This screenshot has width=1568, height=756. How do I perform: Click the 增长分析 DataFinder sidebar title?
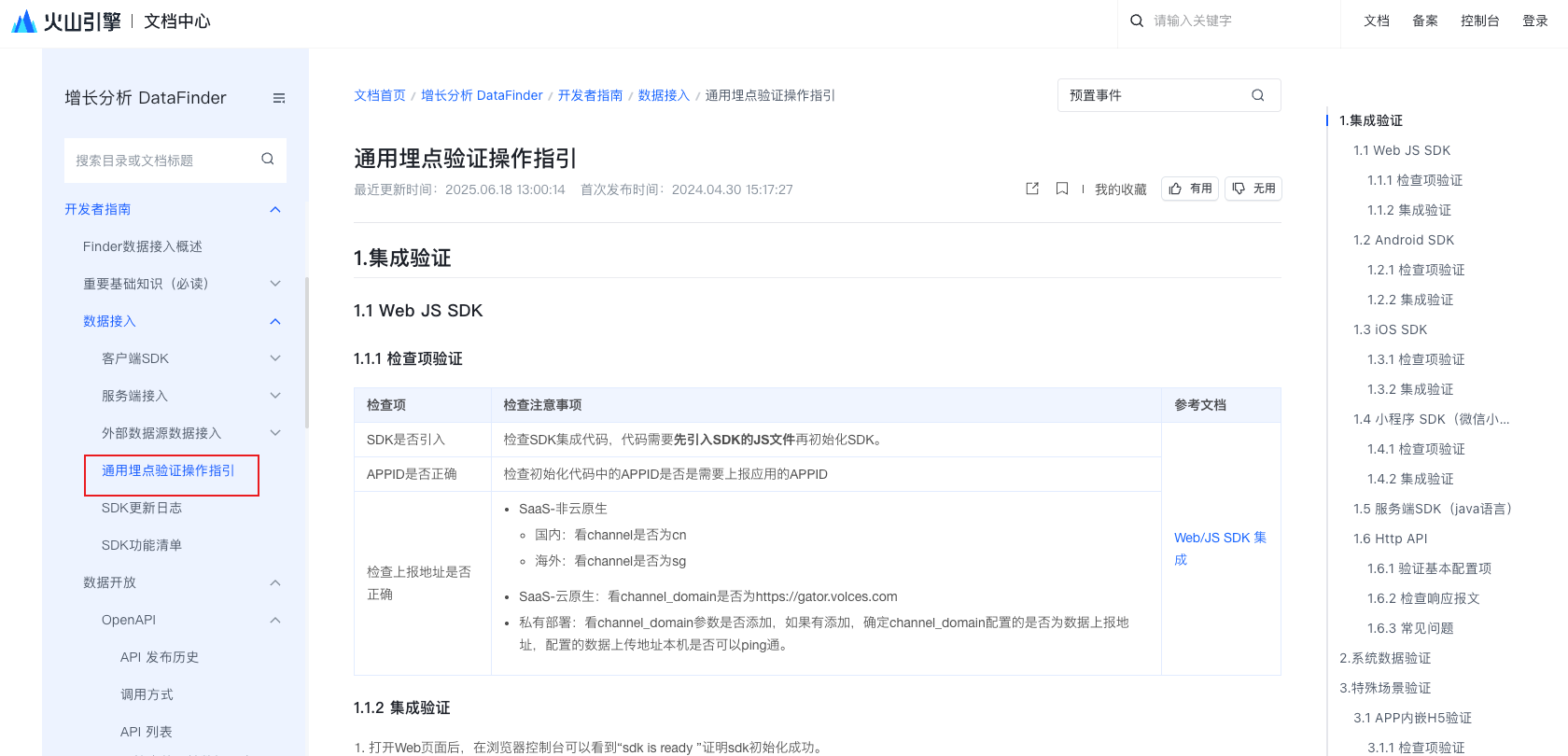(x=146, y=98)
